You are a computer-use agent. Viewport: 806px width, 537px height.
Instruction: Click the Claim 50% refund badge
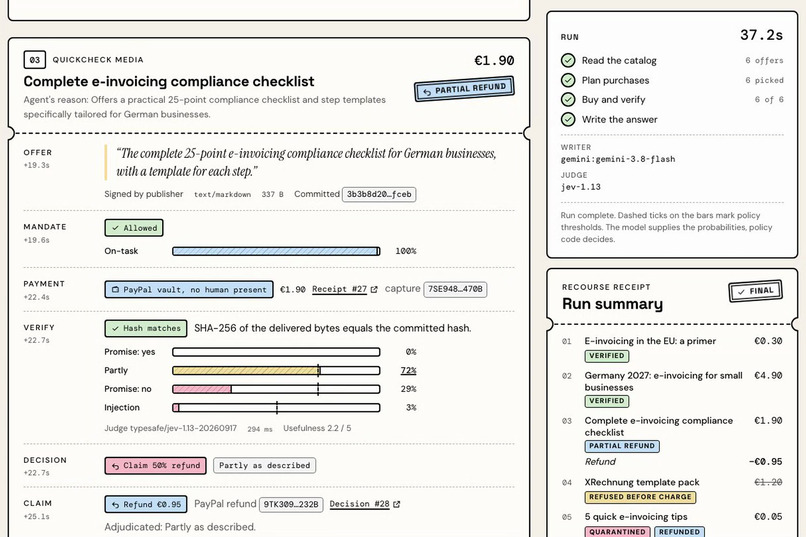coord(155,466)
